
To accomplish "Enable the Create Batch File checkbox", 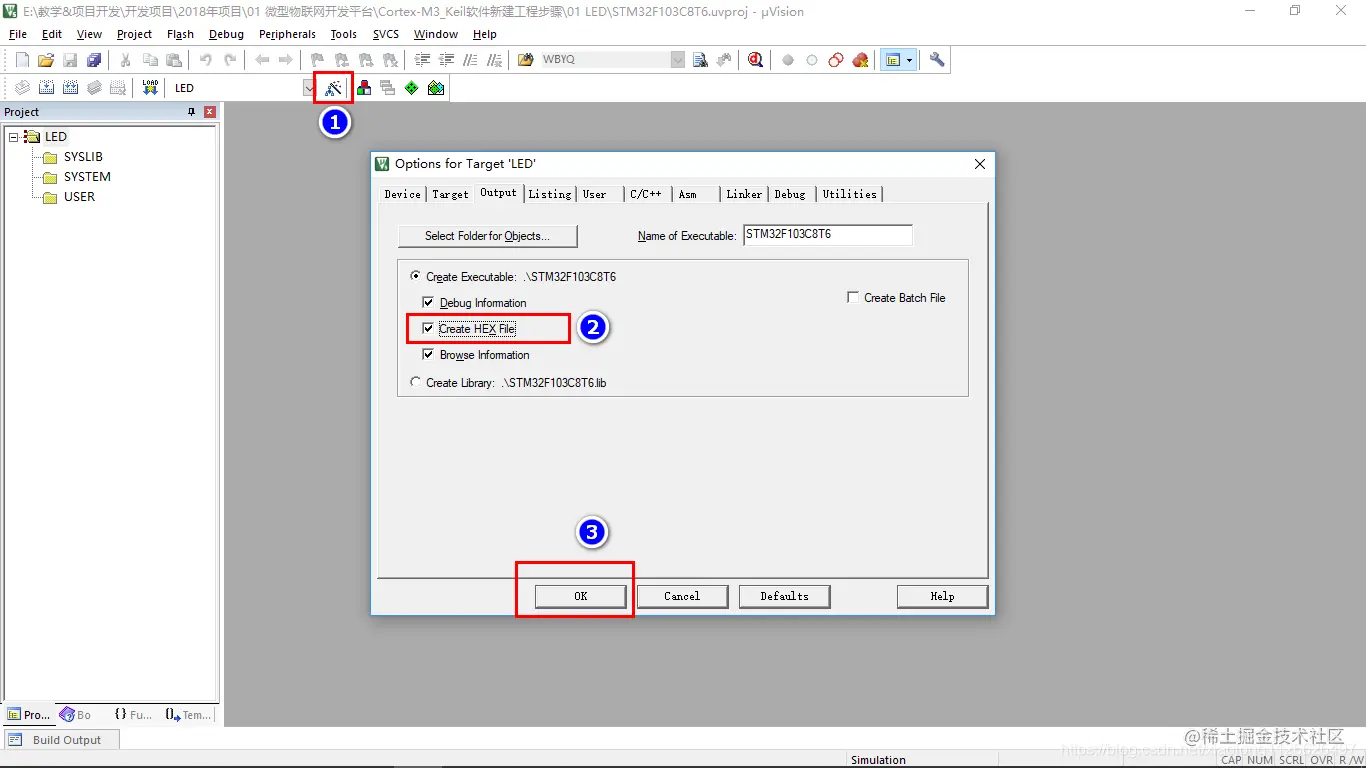I will (x=853, y=297).
